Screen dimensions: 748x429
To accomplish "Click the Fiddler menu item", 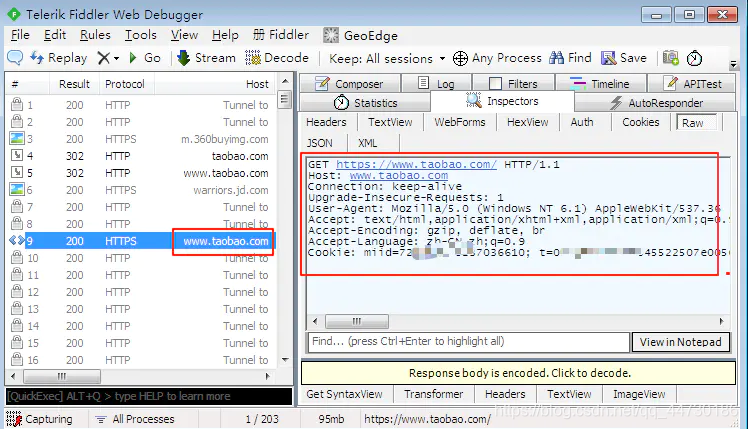I will [280, 35].
